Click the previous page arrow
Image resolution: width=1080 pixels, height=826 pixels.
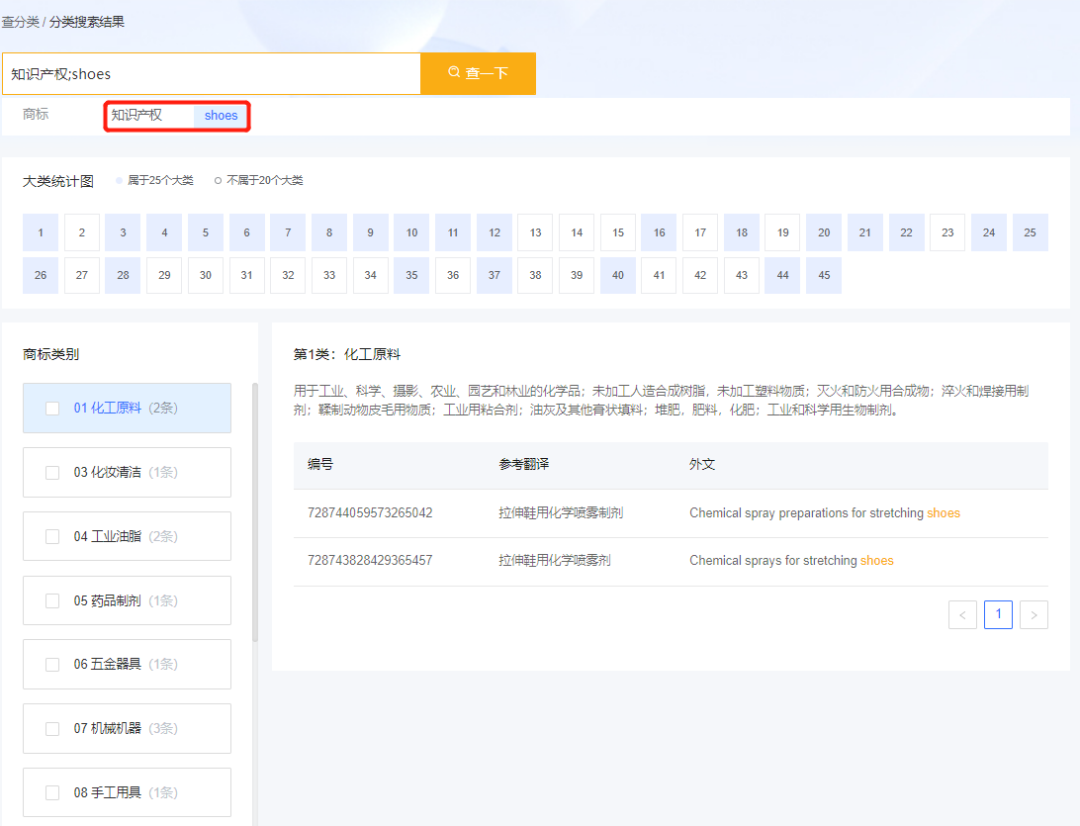[962, 614]
